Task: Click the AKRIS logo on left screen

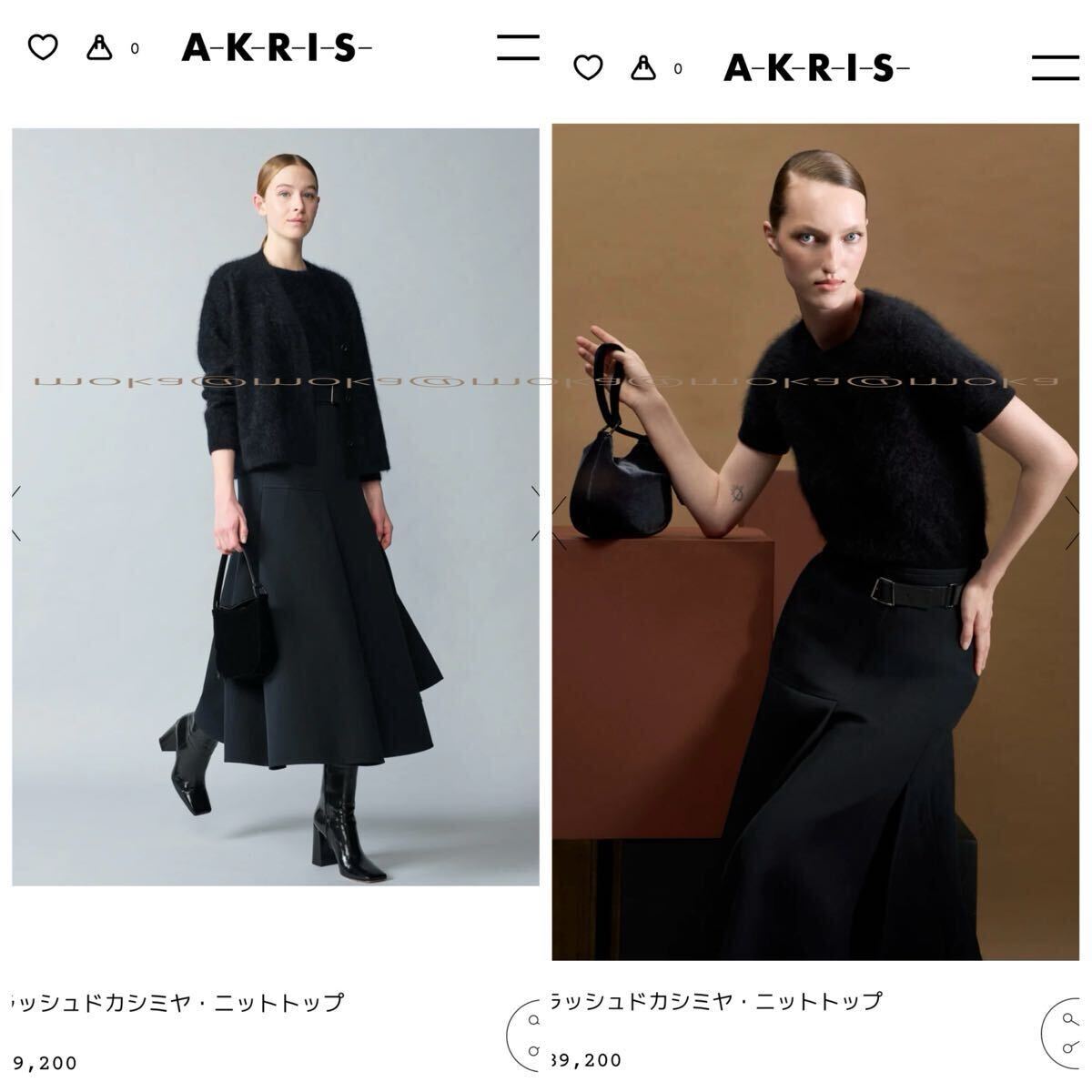Action: [277, 47]
